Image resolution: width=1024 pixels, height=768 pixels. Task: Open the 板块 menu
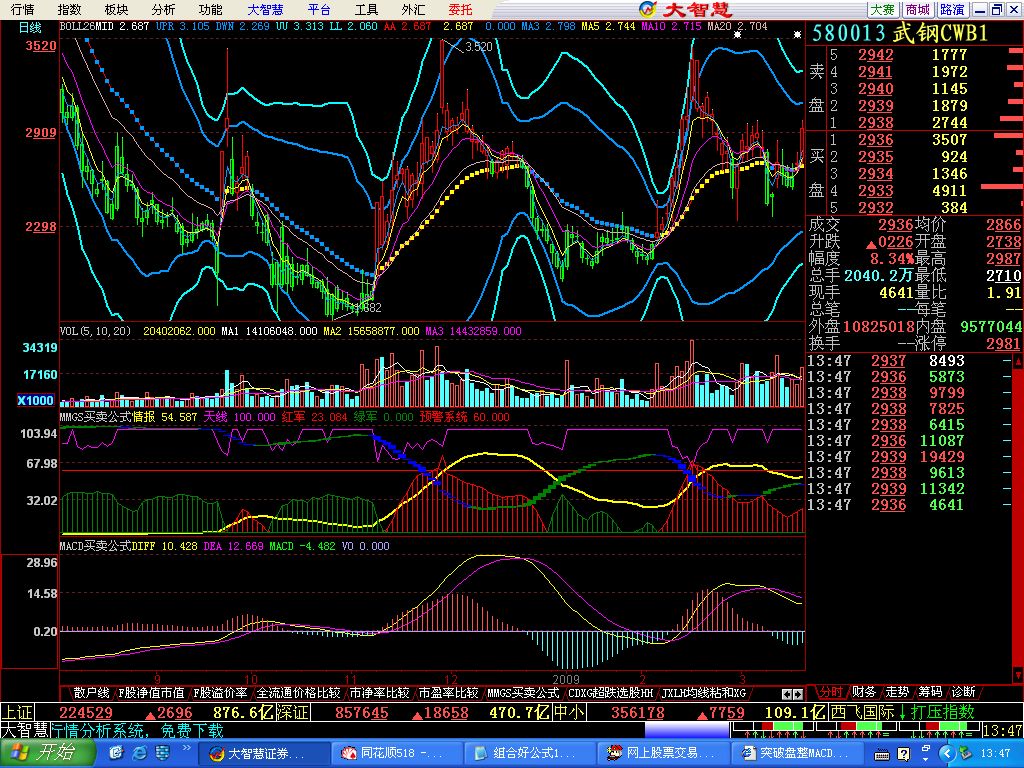pos(116,9)
